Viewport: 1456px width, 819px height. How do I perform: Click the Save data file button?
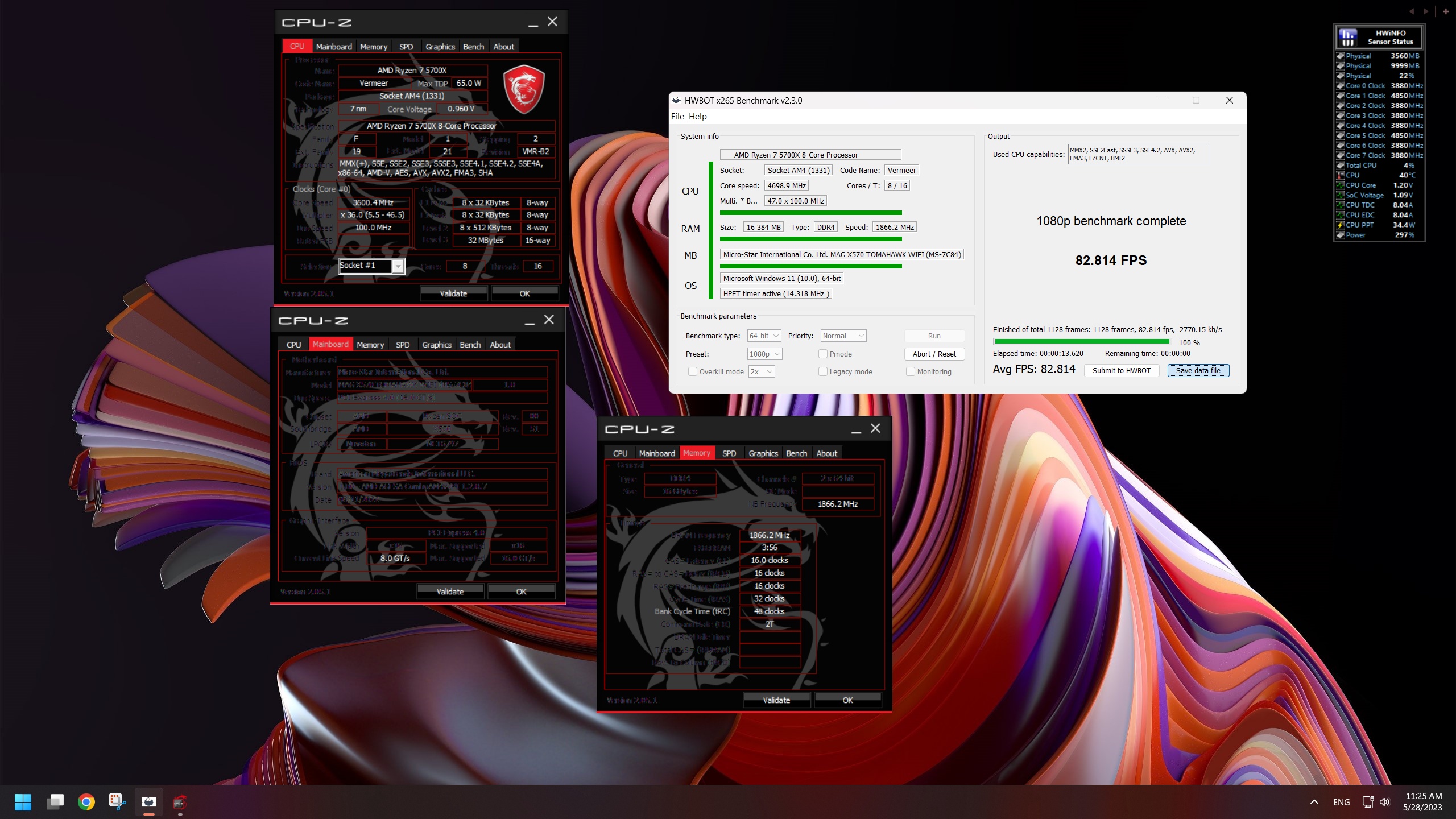click(1198, 370)
